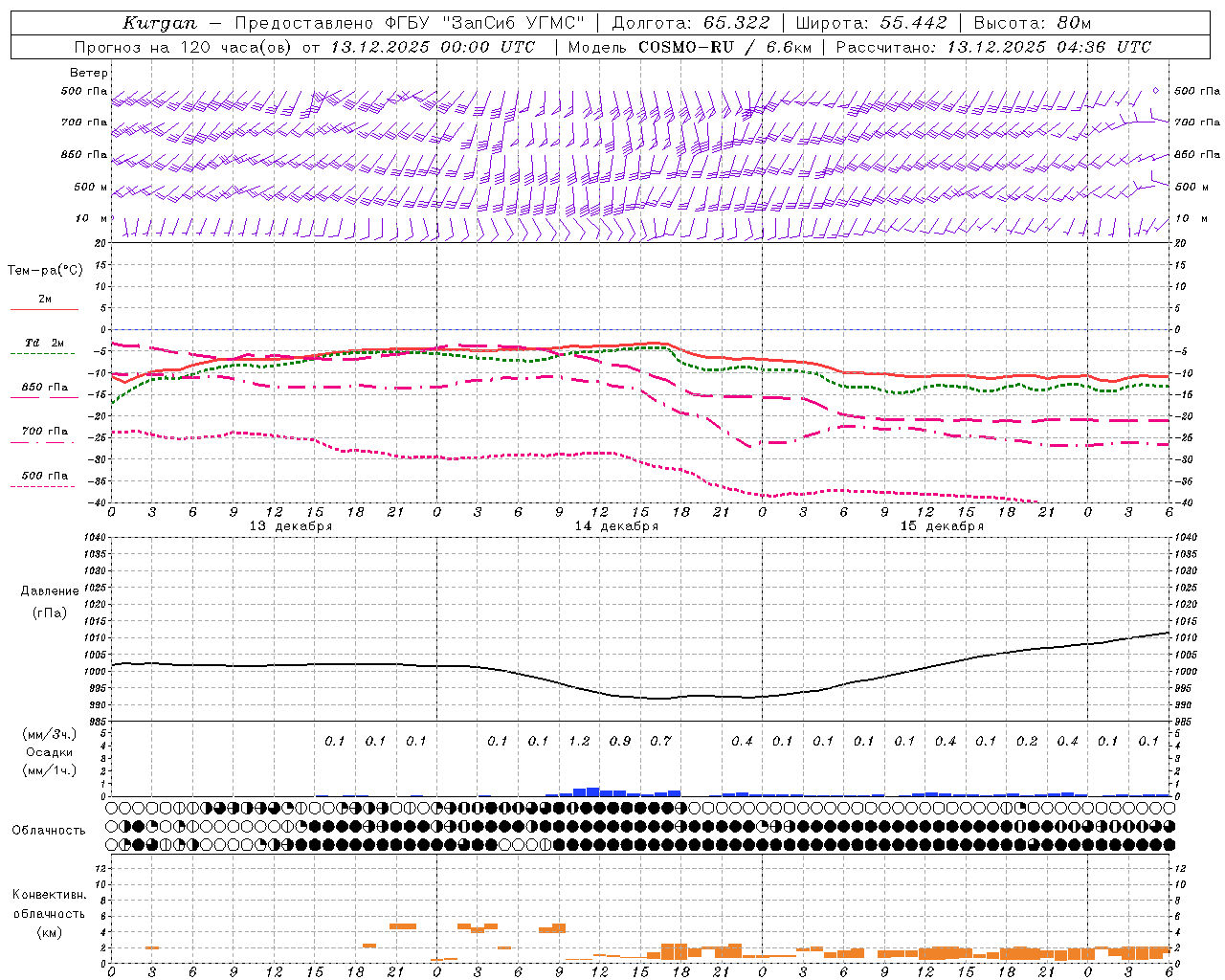The width and height of the screenshot is (1225, 980).
Task: Select the "(мм/3ч.)" precipitation unit label
Action: point(49,734)
